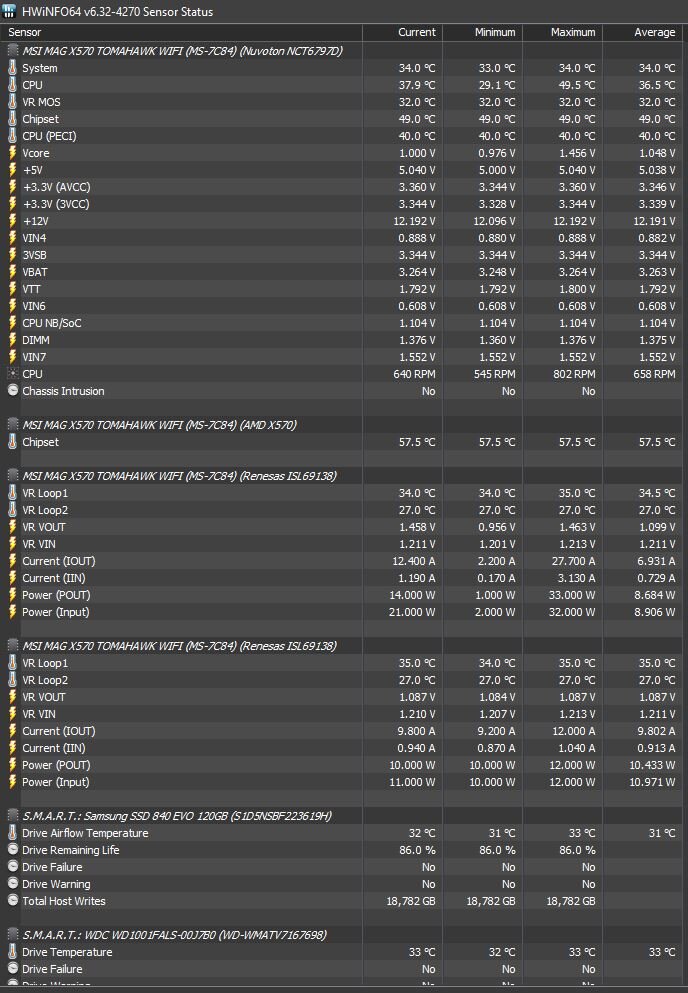Viewport: 688px width, 993px height.
Task: Click the lightning bolt icon beside +5V
Action: (12, 170)
